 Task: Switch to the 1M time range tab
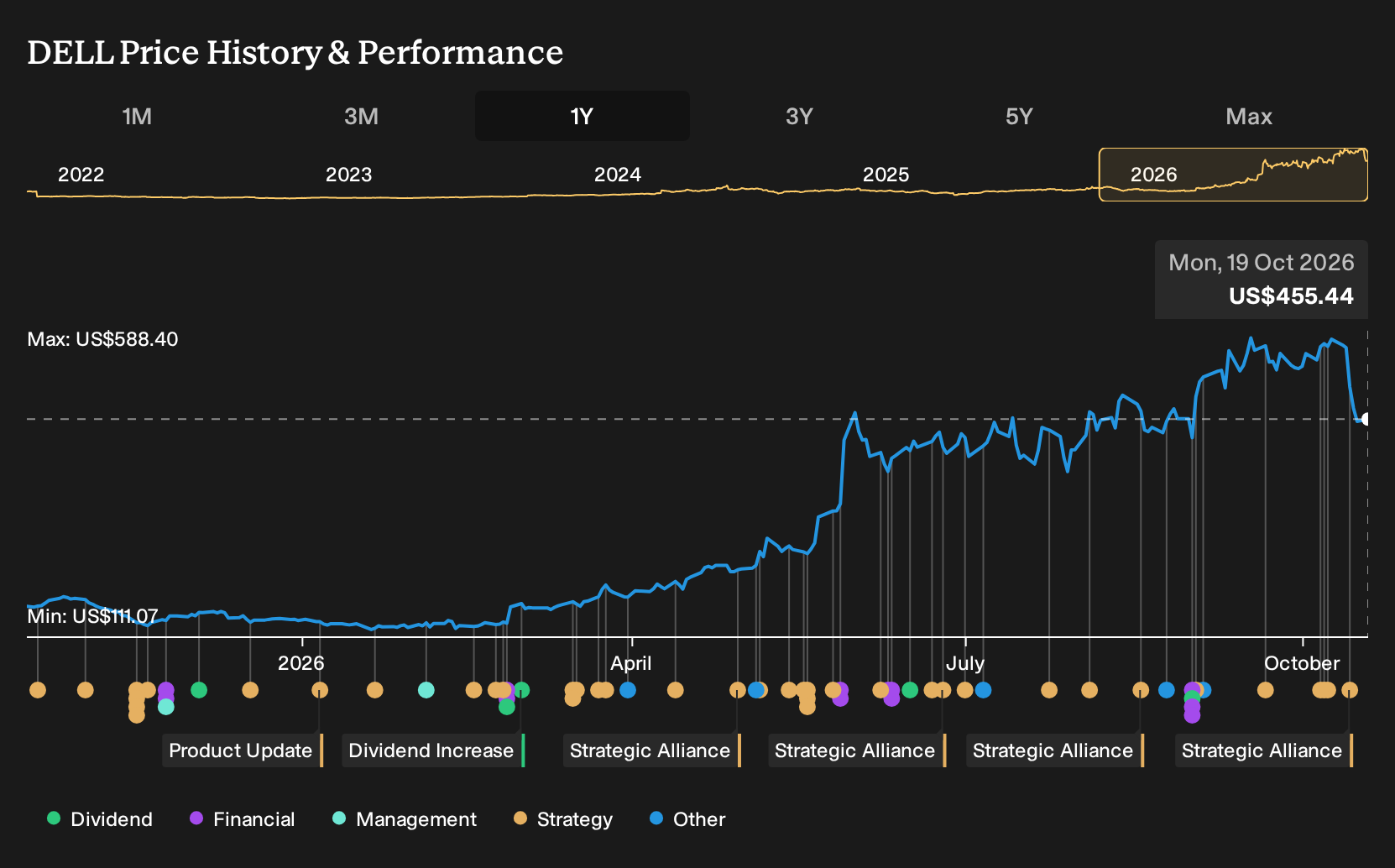coord(137,117)
